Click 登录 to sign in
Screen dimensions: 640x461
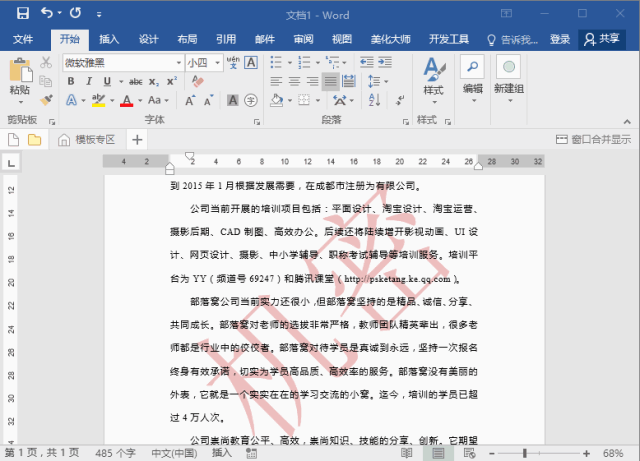560,39
